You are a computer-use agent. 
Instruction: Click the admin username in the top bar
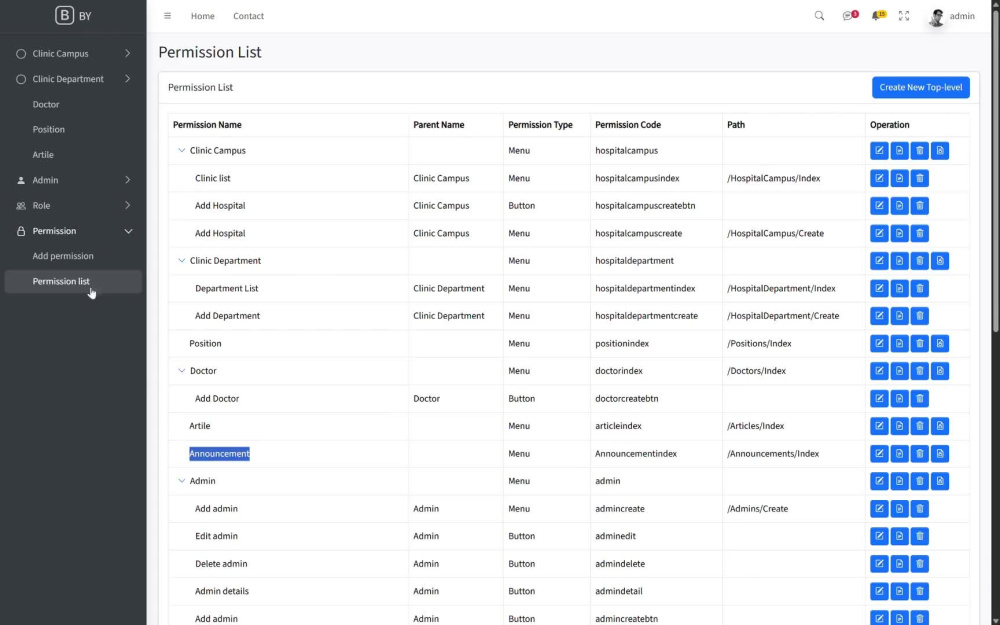point(962,16)
